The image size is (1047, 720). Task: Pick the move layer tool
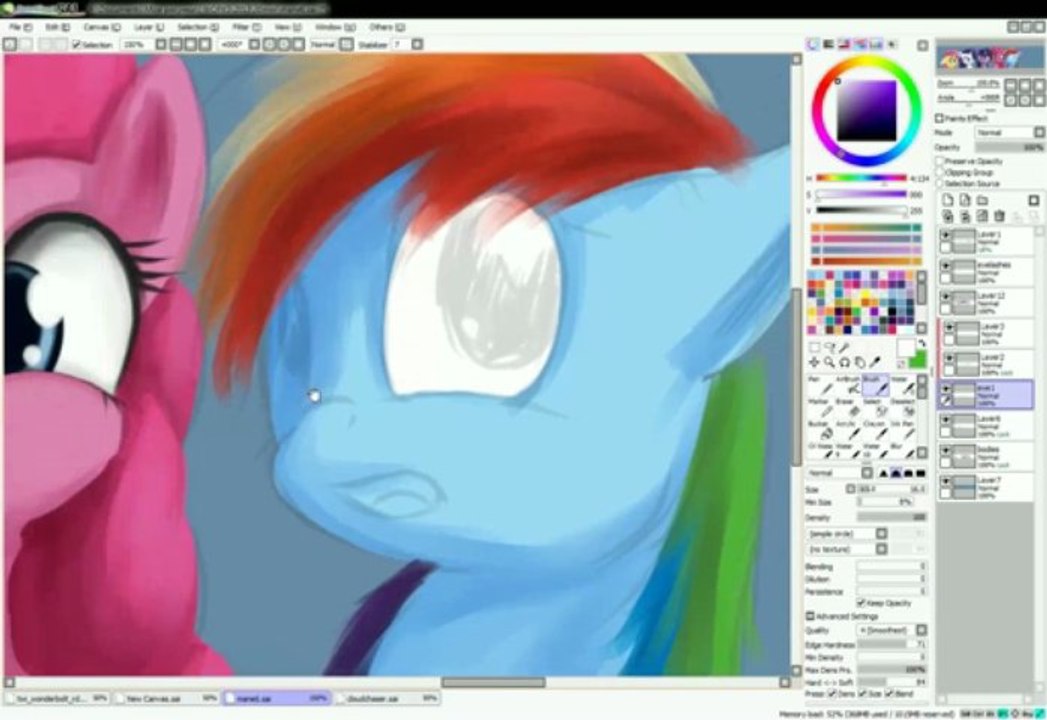click(x=815, y=362)
